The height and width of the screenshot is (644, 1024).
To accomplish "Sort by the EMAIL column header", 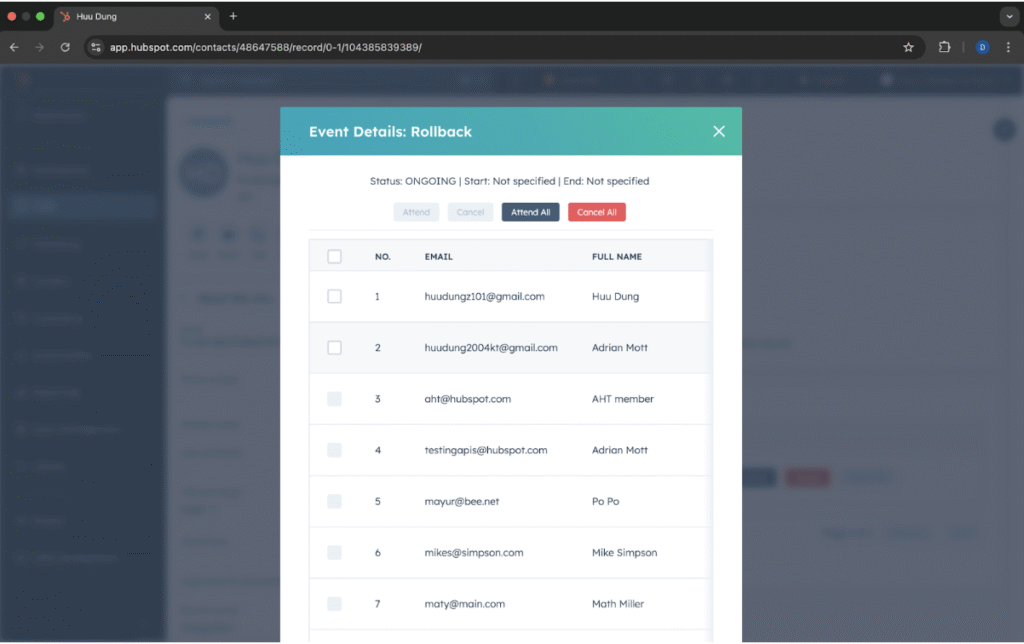I will [x=438, y=257].
